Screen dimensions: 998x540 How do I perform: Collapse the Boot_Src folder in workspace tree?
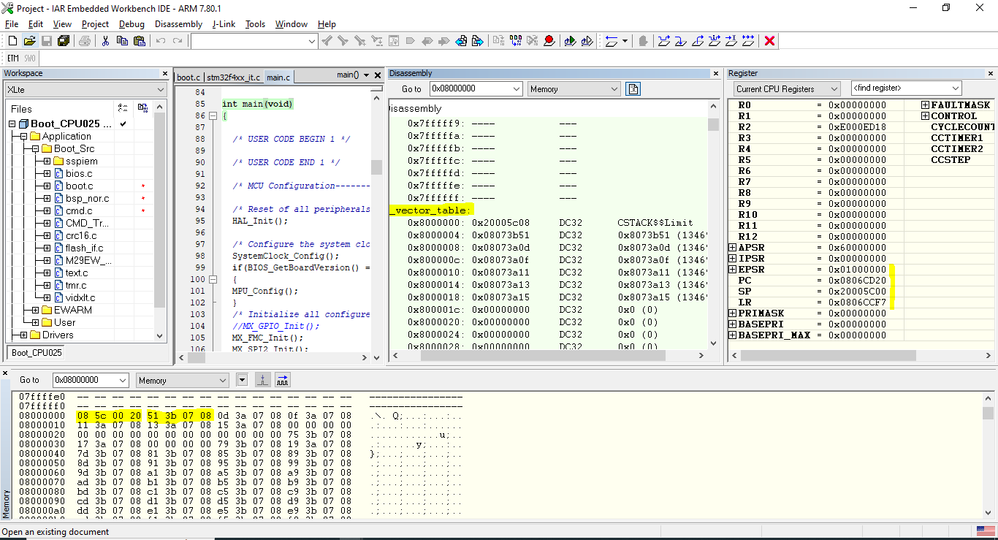[33, 149]
